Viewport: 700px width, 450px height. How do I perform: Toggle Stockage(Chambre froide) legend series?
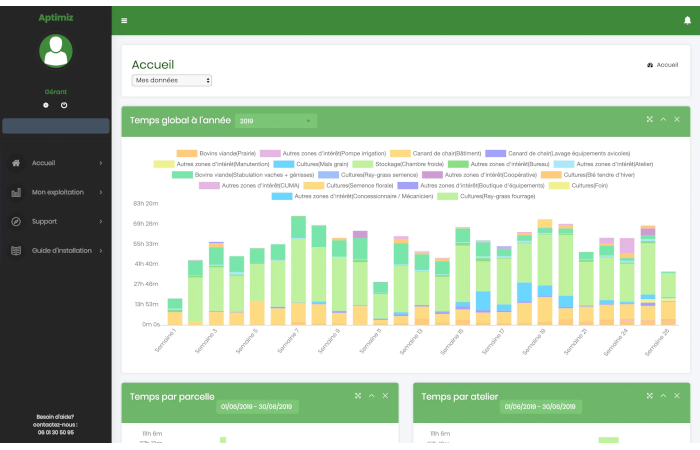[398, 164]
